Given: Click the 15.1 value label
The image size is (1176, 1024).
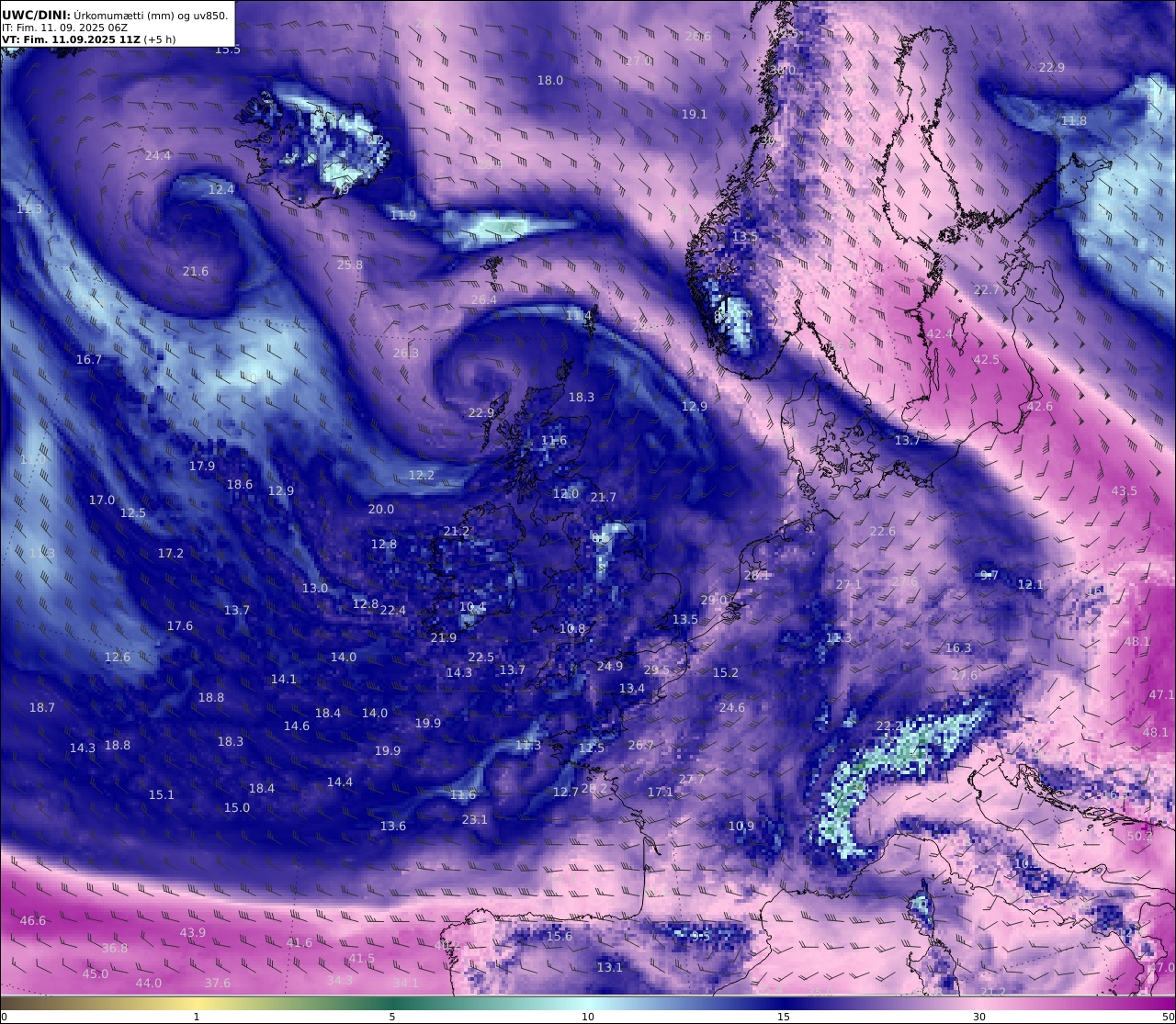Looking at the screenshot, I should [x=162, y=794].
